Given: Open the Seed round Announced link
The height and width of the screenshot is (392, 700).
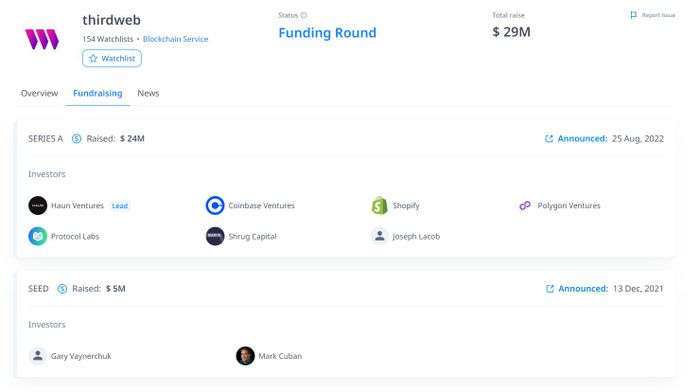Looking at the screenshot, I should [577, 289].
